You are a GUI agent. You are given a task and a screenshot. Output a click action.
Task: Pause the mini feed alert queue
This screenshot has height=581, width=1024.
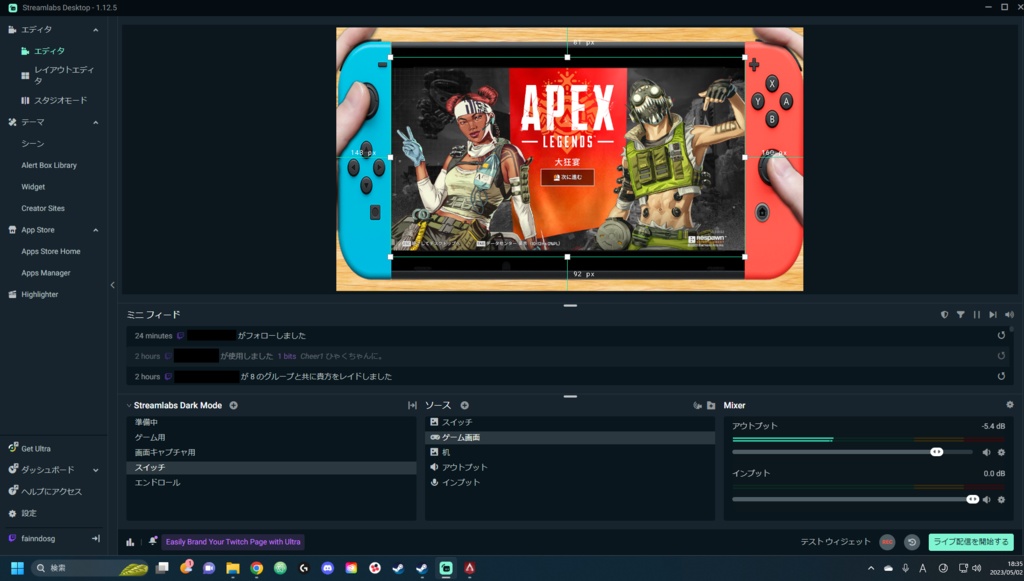pyautogui.click(x=977, y=315)
